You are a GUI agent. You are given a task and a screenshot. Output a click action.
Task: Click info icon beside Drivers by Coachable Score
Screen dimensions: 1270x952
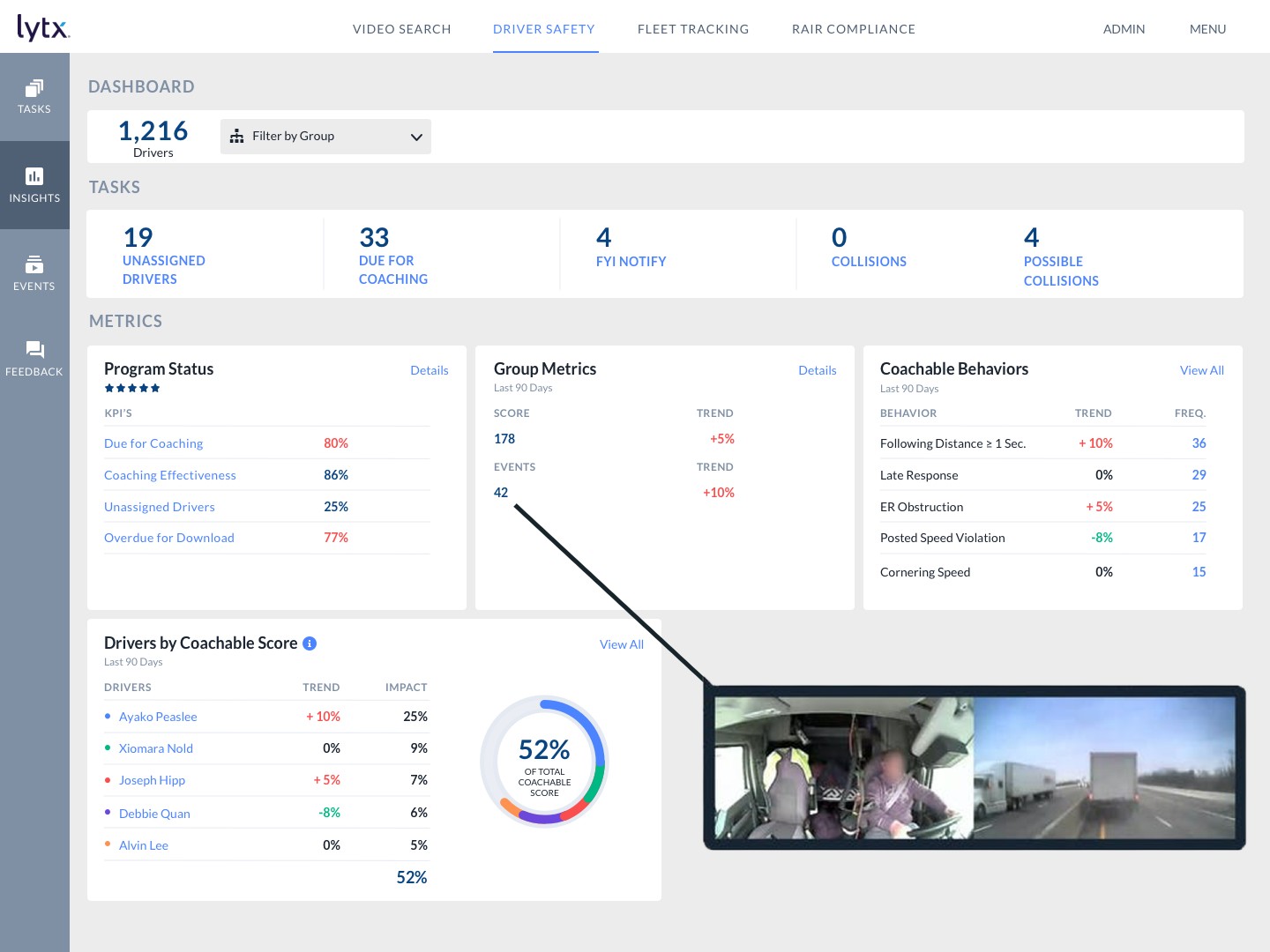pyautogui.click(x=310, y=643)
